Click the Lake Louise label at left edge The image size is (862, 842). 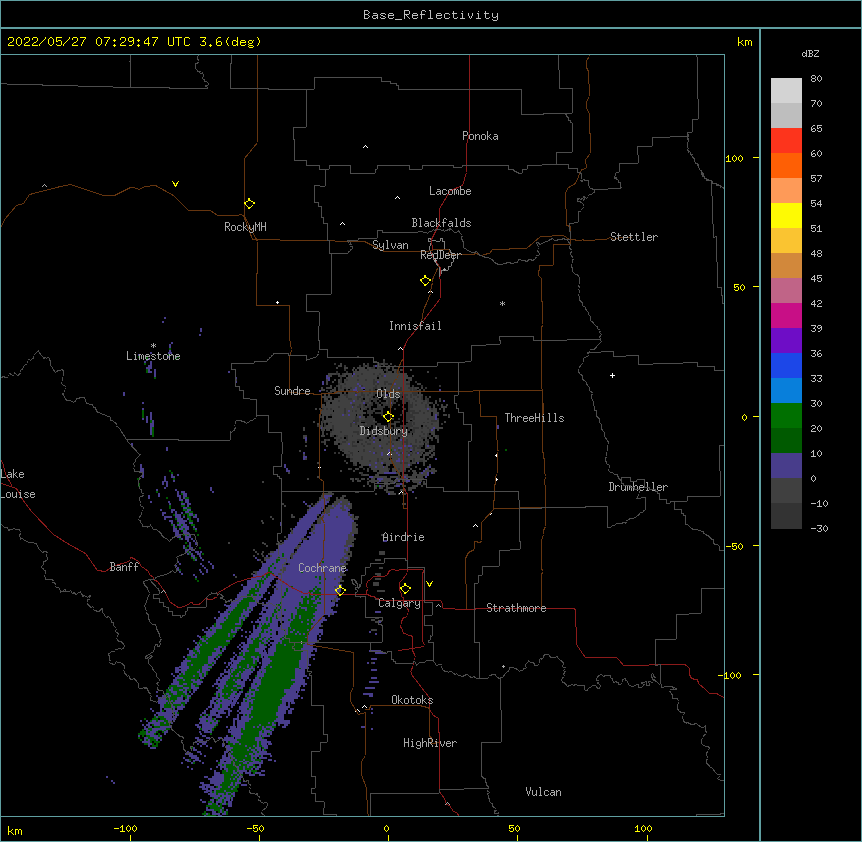[x=18, y=484]
